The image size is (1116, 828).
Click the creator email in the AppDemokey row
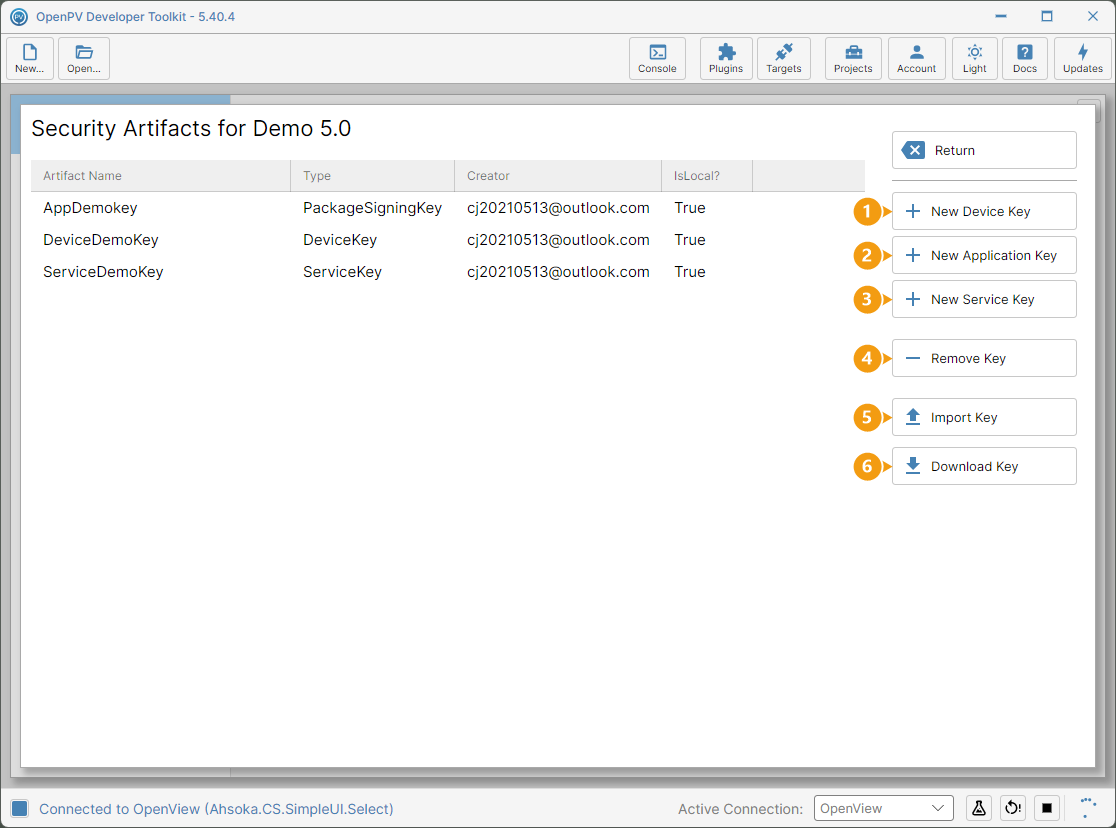(x=558, y=208)
